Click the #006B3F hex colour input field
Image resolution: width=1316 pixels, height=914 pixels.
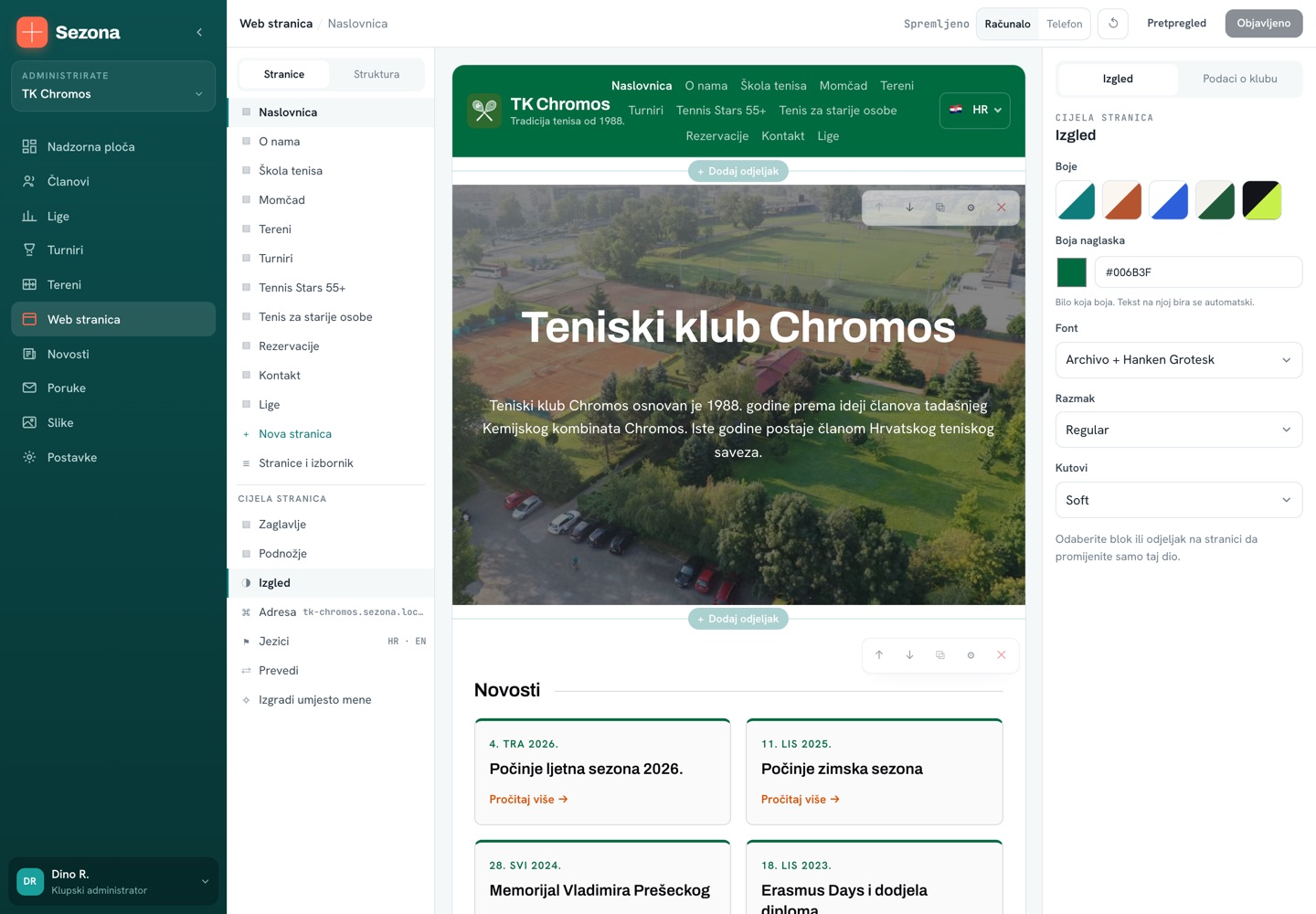tap(1198, 272)
